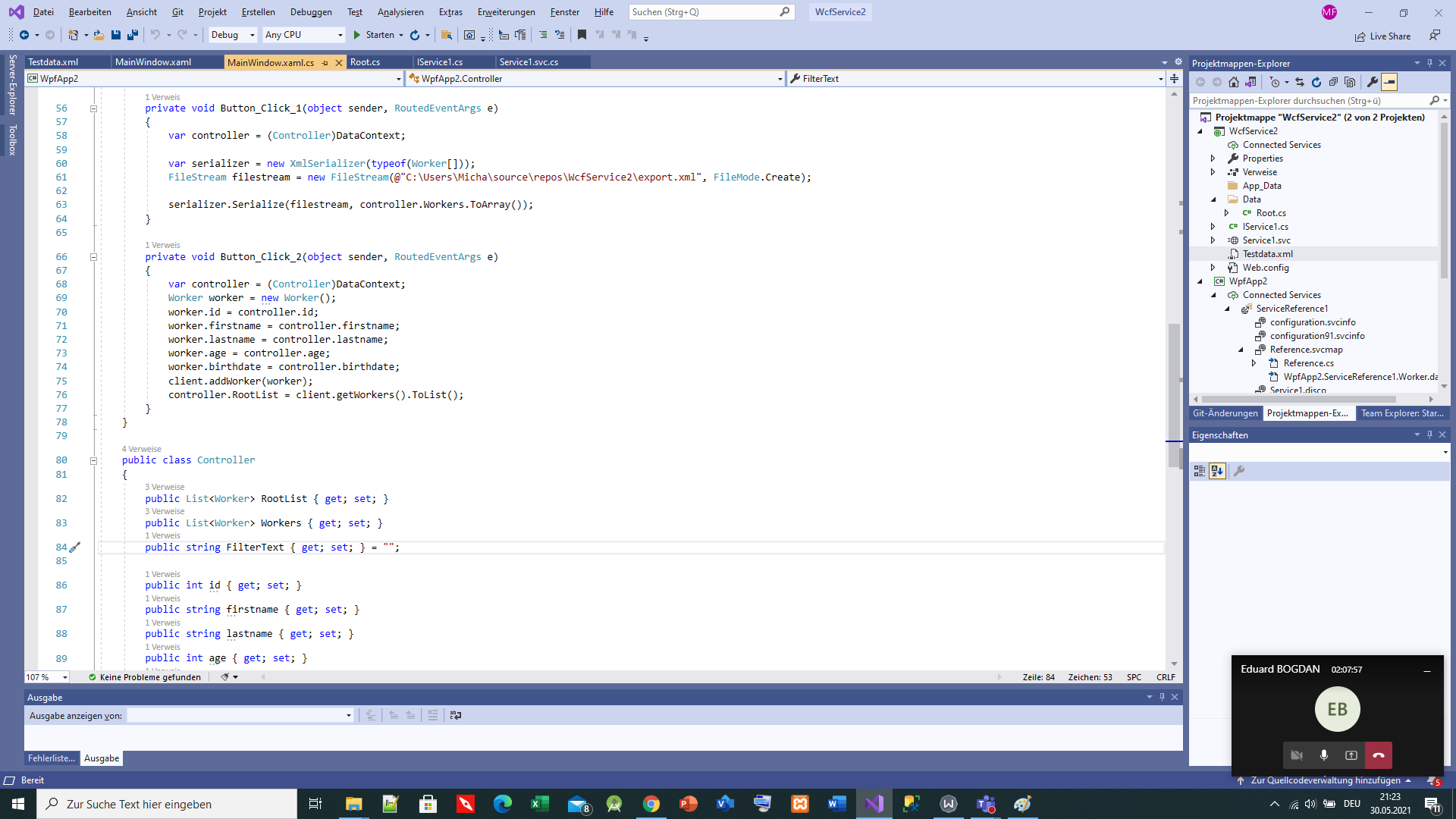
Task: Pin the Ausgabe panel with the pin icon
Action: tap(1162, 697)
